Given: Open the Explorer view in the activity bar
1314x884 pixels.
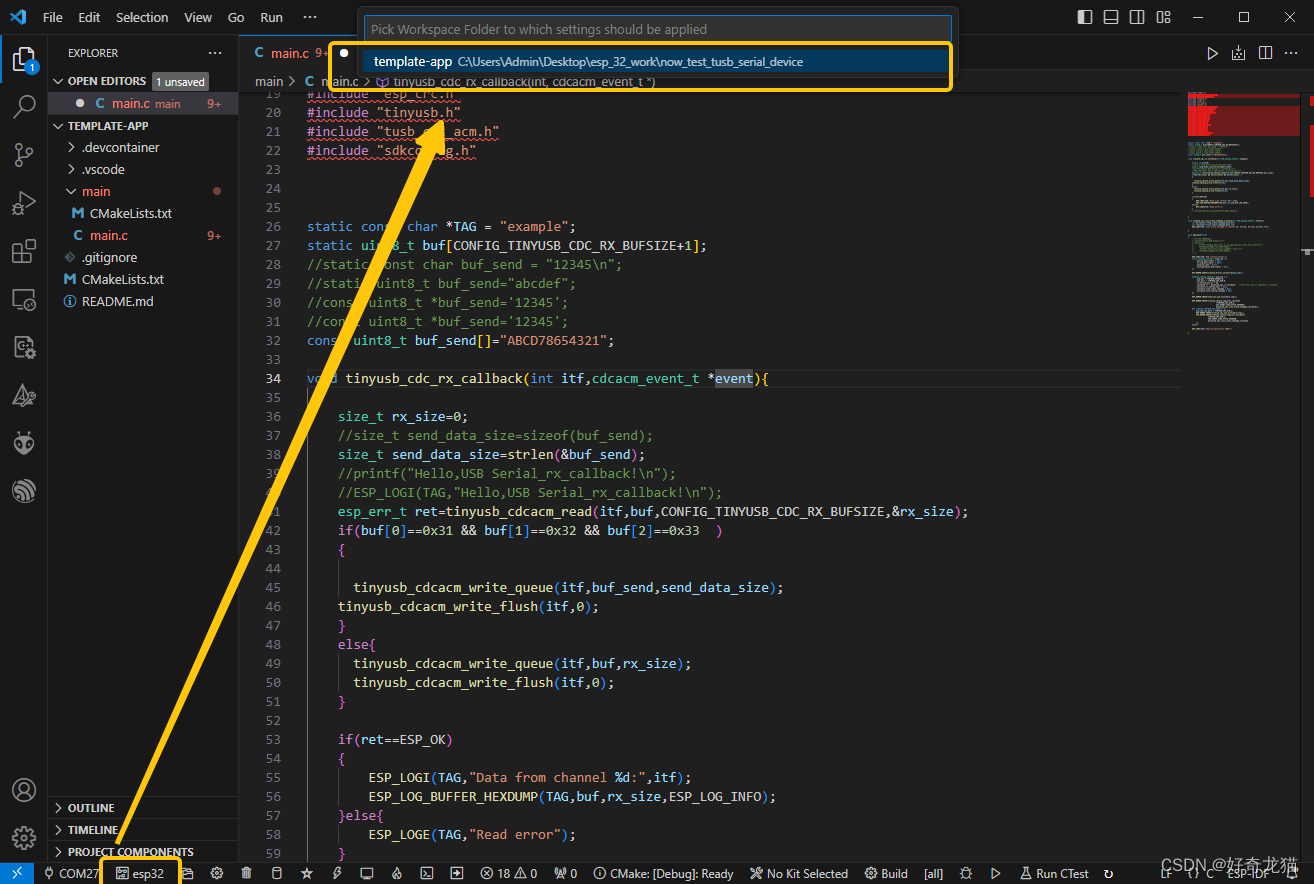Looking at the screenshot, I should 24,60.
